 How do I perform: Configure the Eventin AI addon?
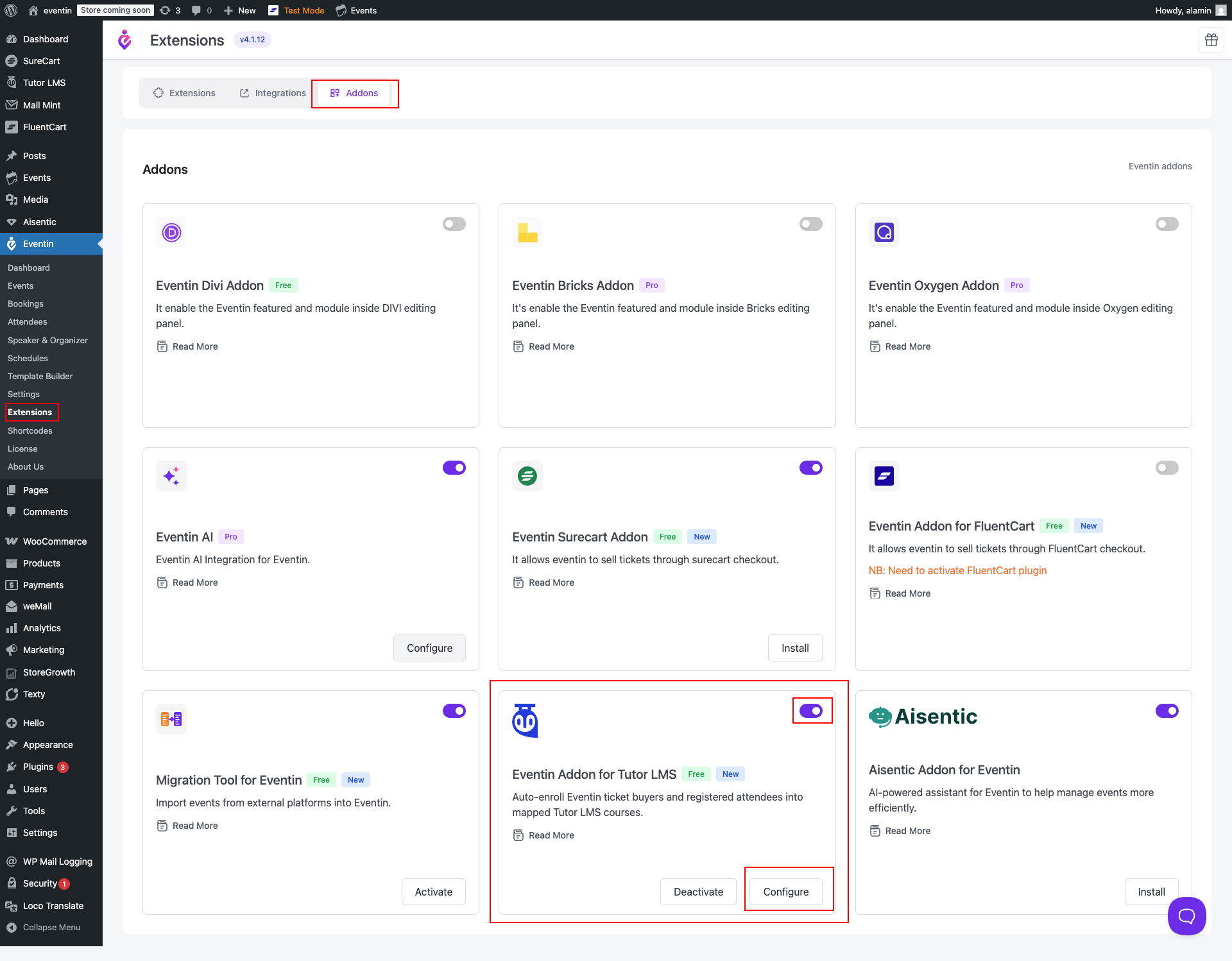429,648
